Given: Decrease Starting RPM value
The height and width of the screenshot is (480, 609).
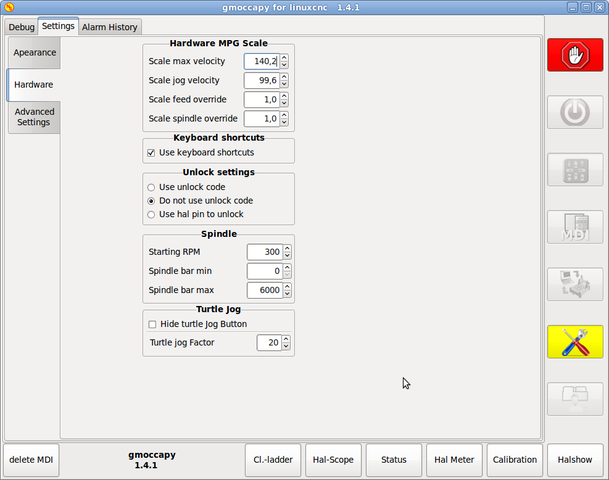Looking at the screenshot, I should point(287,256).
